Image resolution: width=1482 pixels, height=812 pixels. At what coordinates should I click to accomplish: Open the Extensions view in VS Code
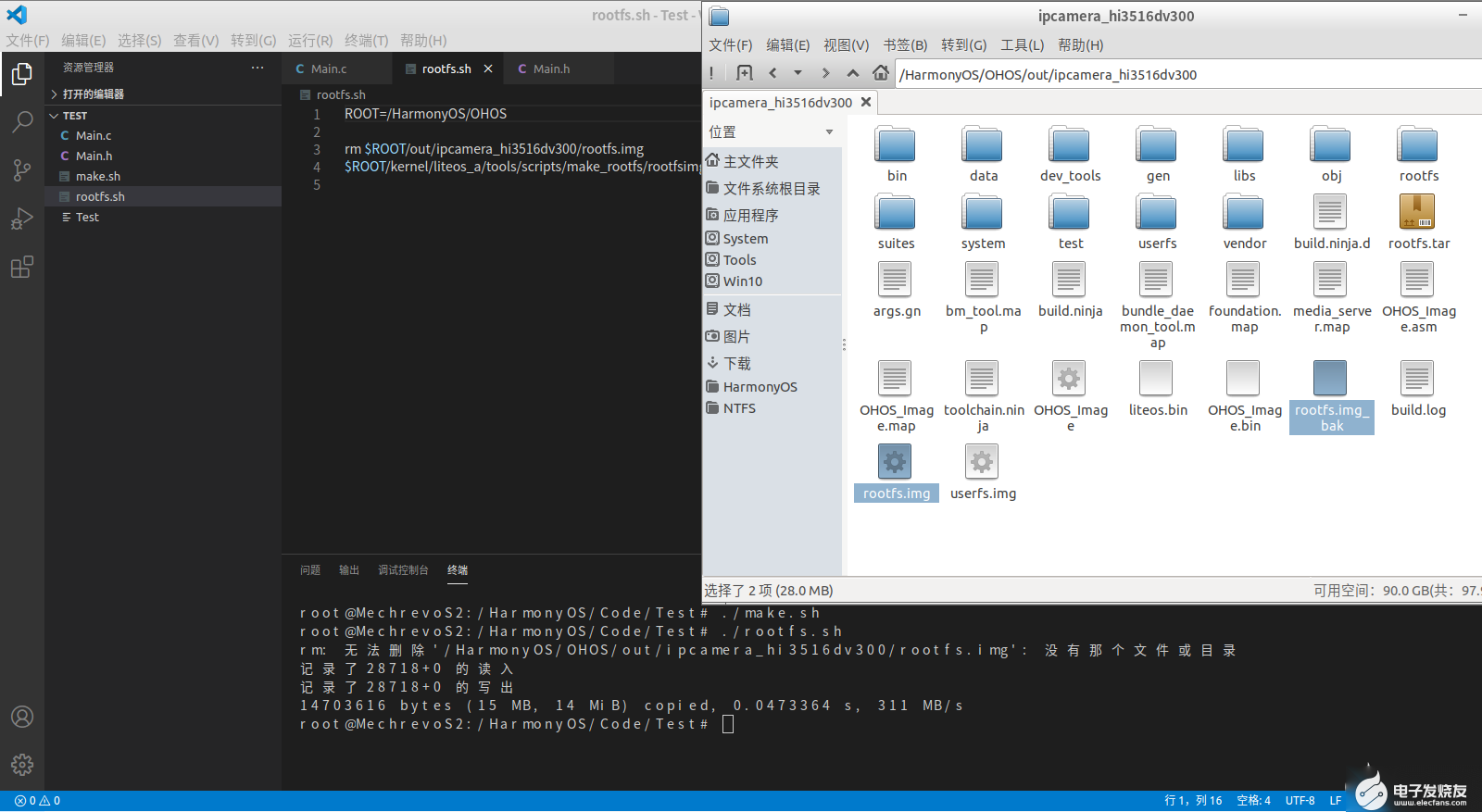click(22, 267)
